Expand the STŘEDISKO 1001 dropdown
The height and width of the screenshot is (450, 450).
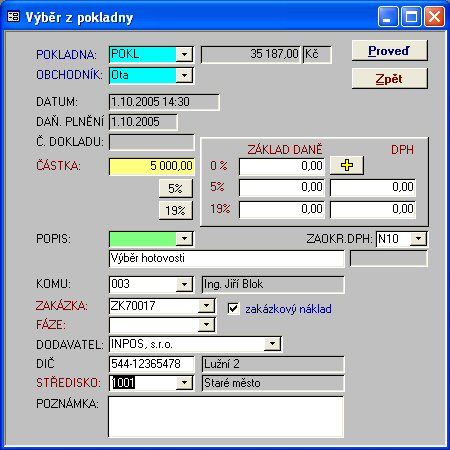coord(184,383)
